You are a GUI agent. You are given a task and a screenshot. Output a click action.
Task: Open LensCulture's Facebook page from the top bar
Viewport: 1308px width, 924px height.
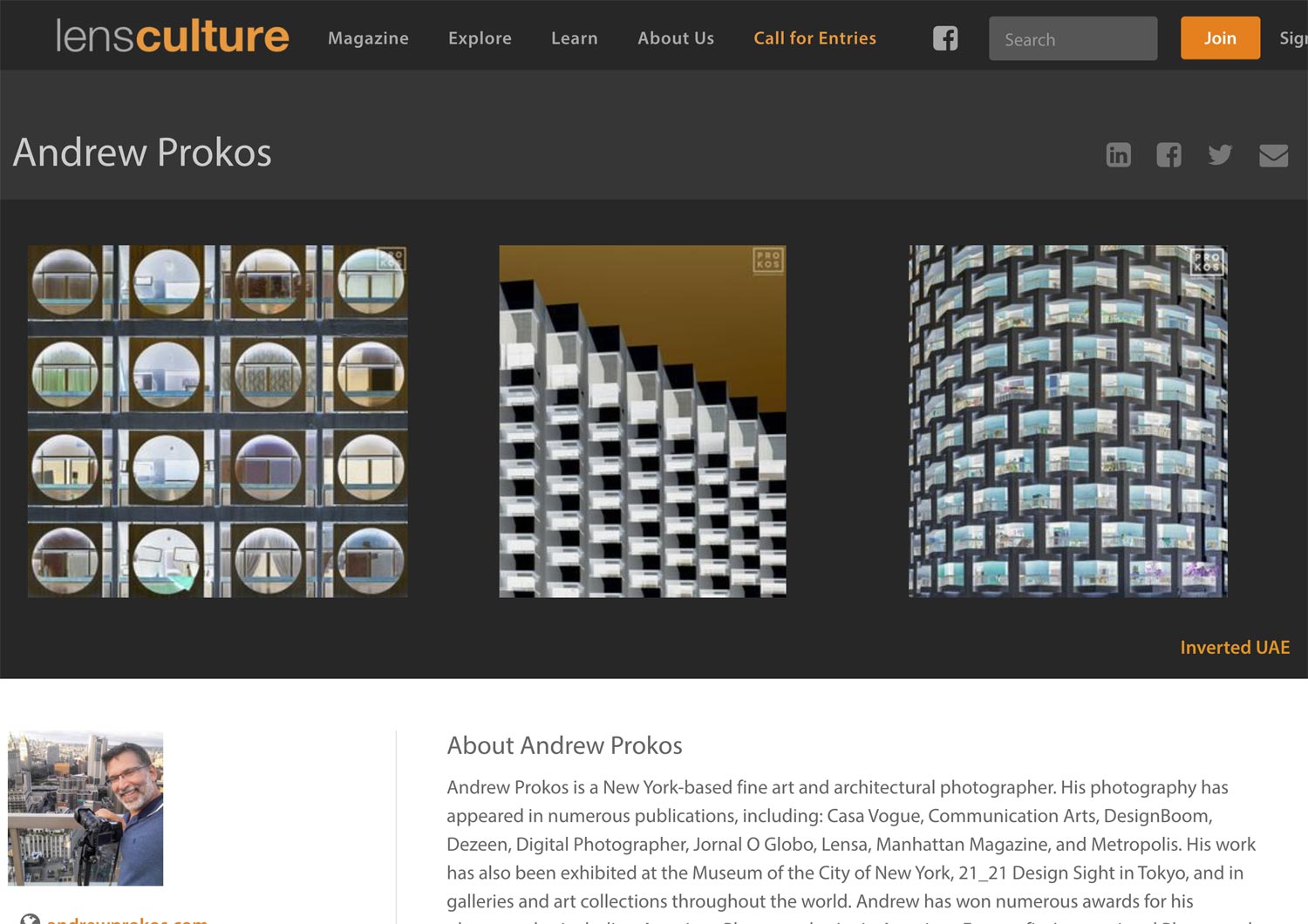point(944,38)
